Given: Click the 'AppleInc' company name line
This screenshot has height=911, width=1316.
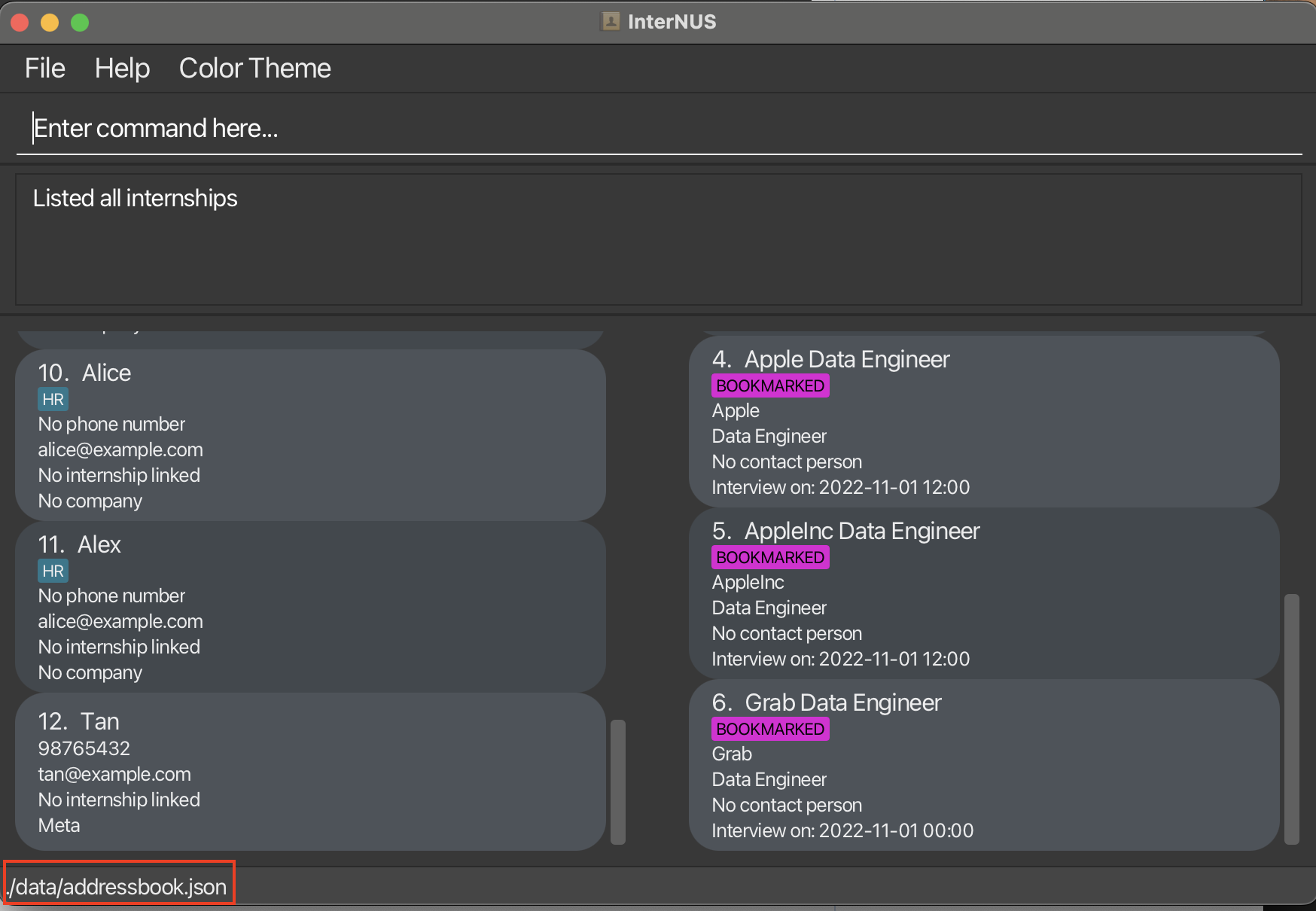Looking at the screenshot, I should [x=748, y=582].
